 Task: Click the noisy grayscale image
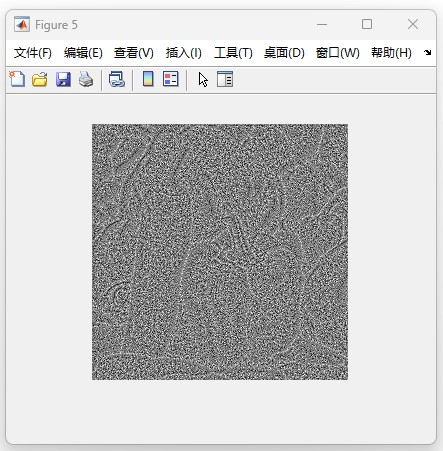tap(220, 252)
